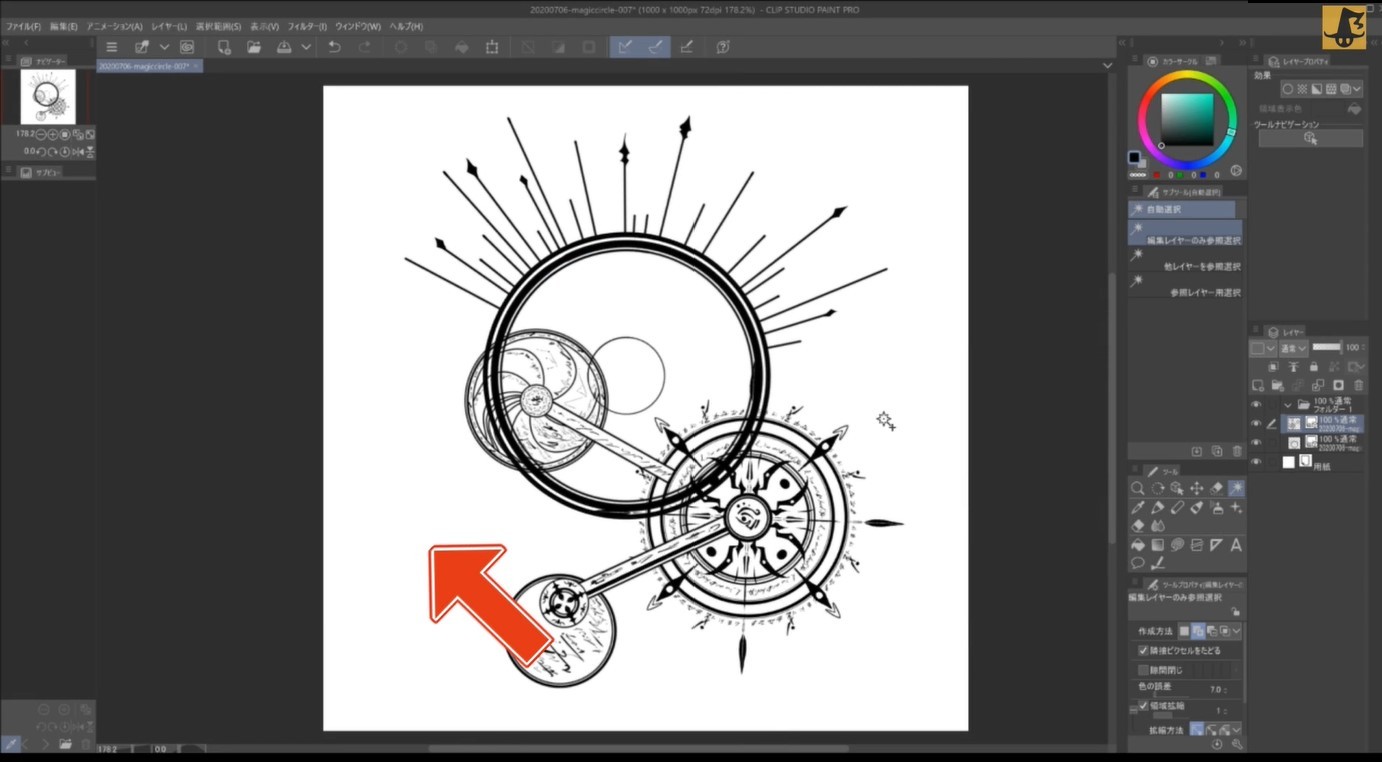Expand the 拡縮方法 options dropdown
Screen dimensions: 1382x762
pyautogui.click(x=1237, y=730)
